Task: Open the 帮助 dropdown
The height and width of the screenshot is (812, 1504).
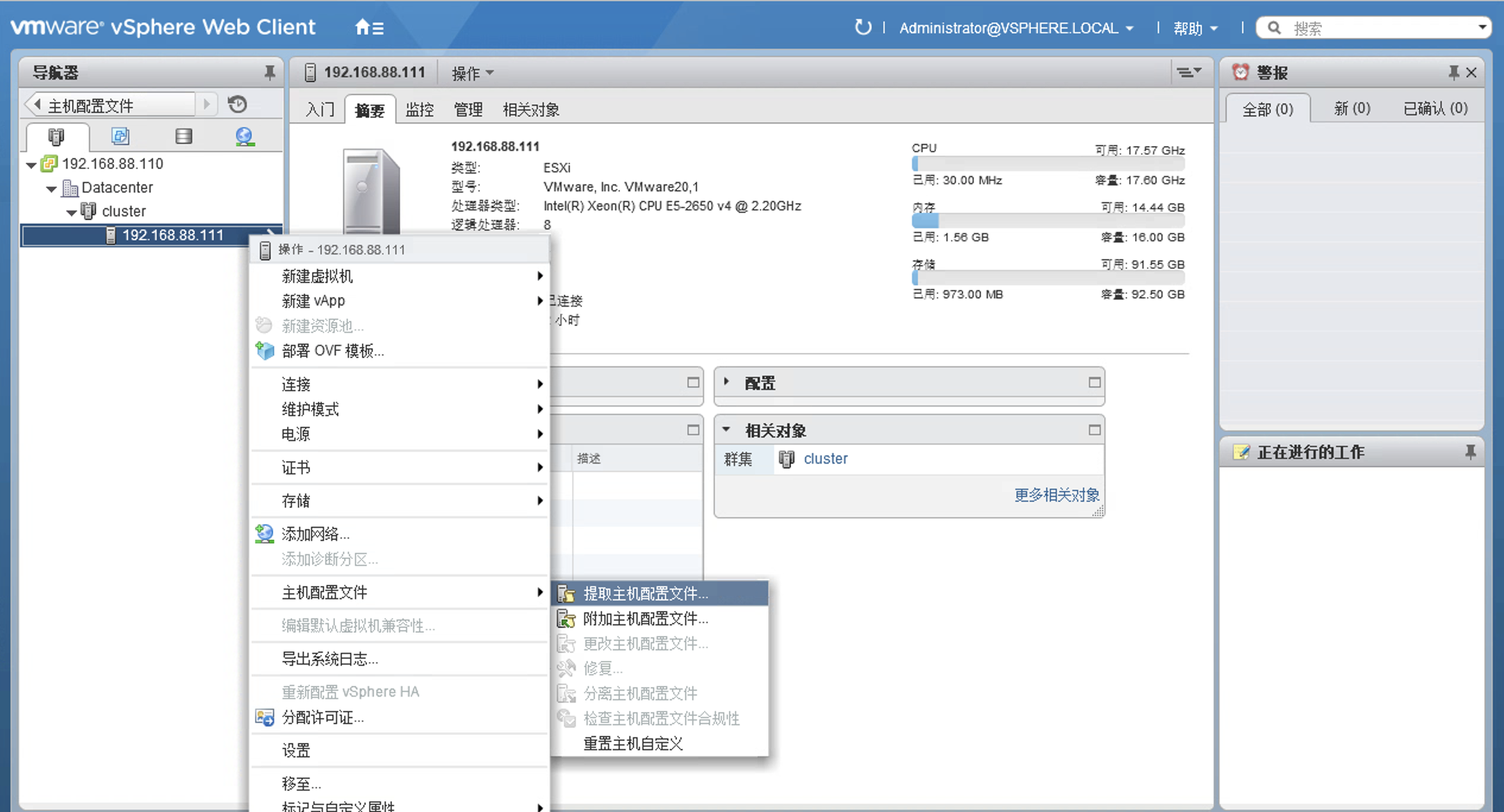Action: point(1195,28)
